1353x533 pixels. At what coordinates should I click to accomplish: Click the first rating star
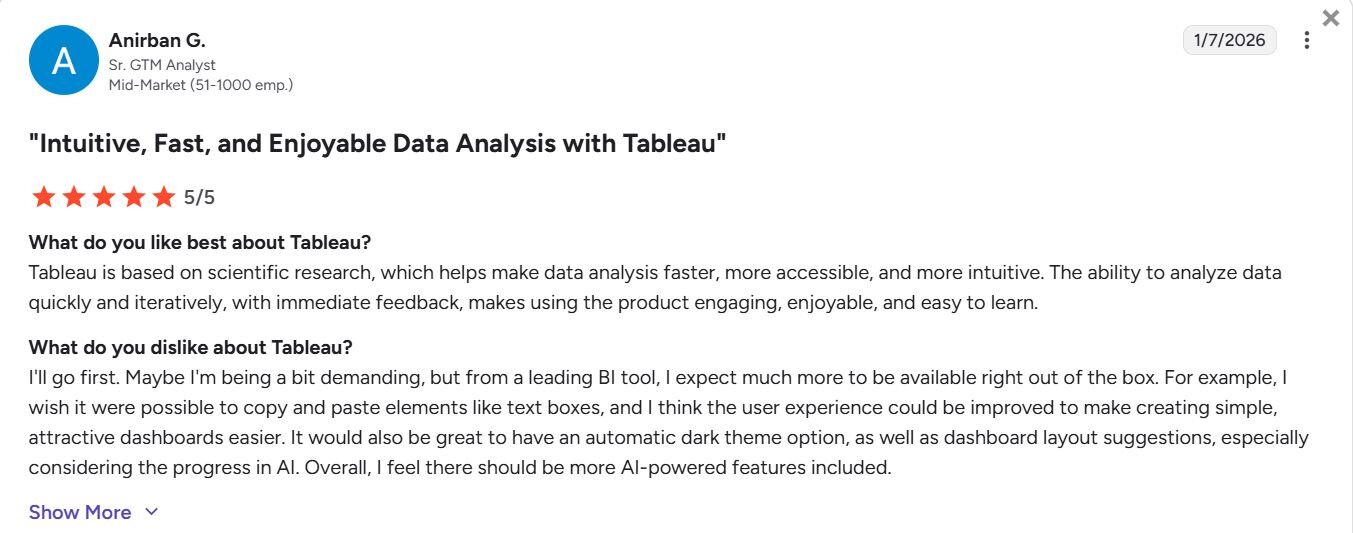[x=43, y=197]
